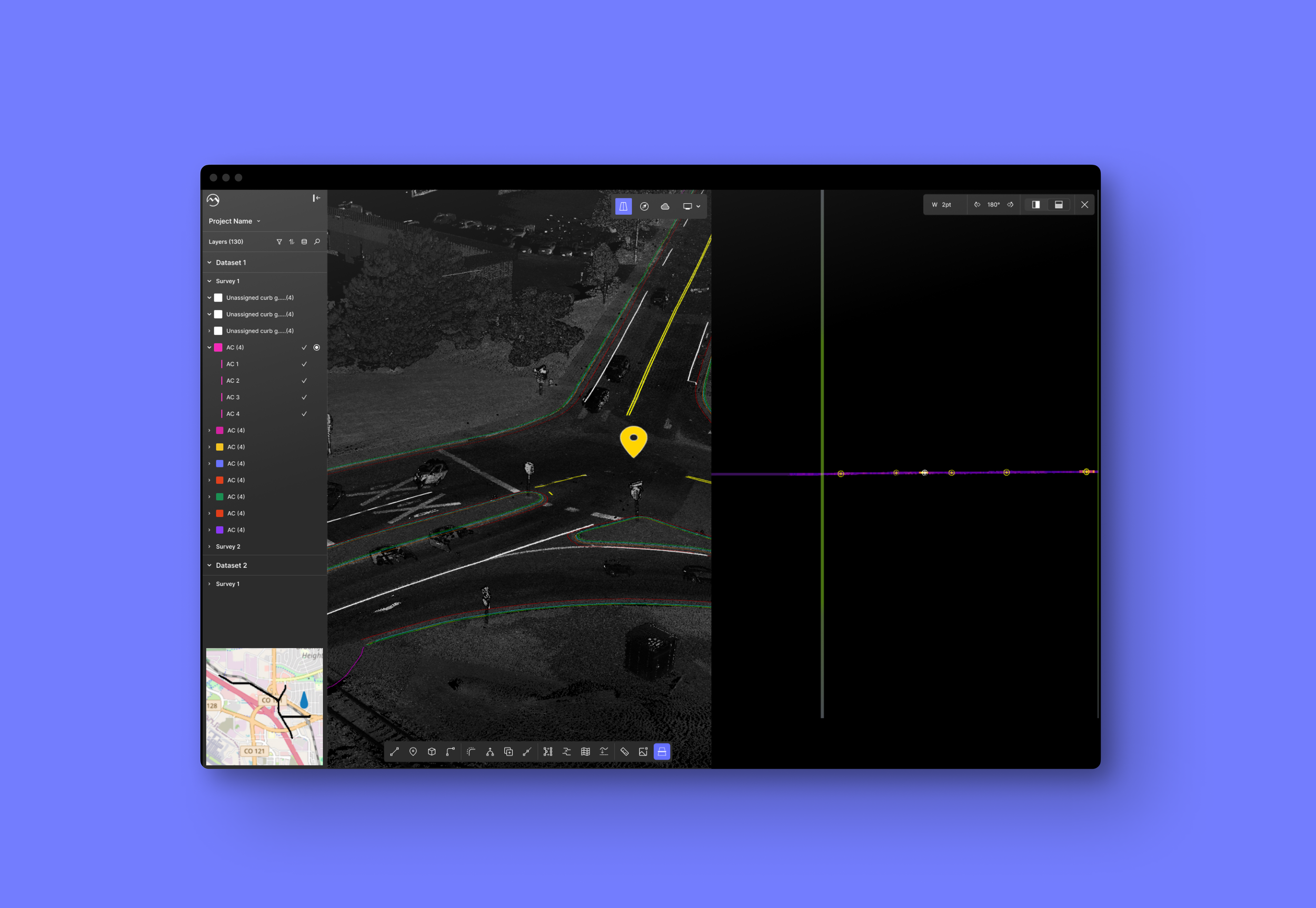Select the line drawing tool
Image resolution: width=1316 pixels, height=908 pixels.
pos(394,752)
